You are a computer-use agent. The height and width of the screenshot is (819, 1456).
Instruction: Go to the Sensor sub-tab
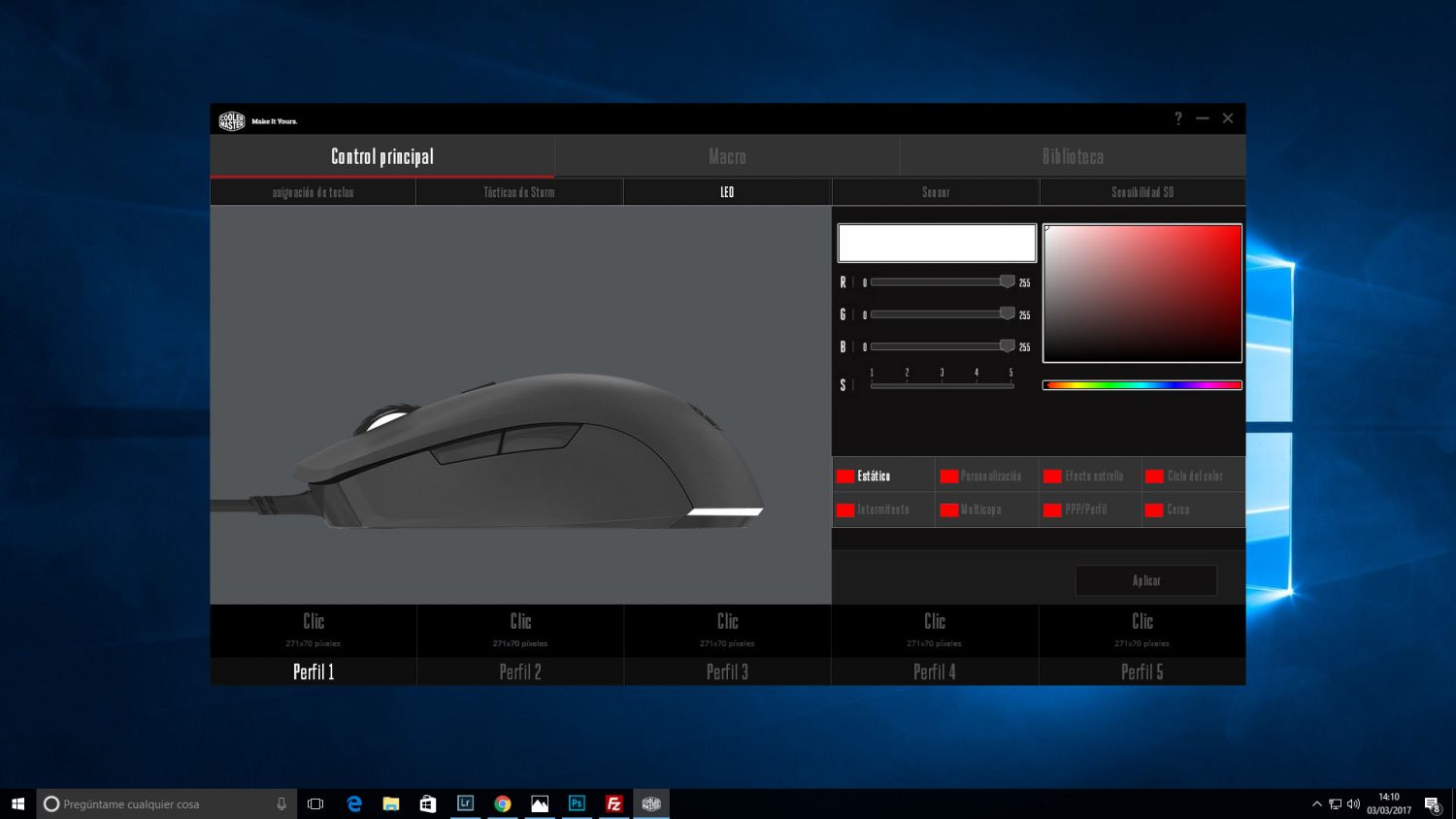pos(936,192)
